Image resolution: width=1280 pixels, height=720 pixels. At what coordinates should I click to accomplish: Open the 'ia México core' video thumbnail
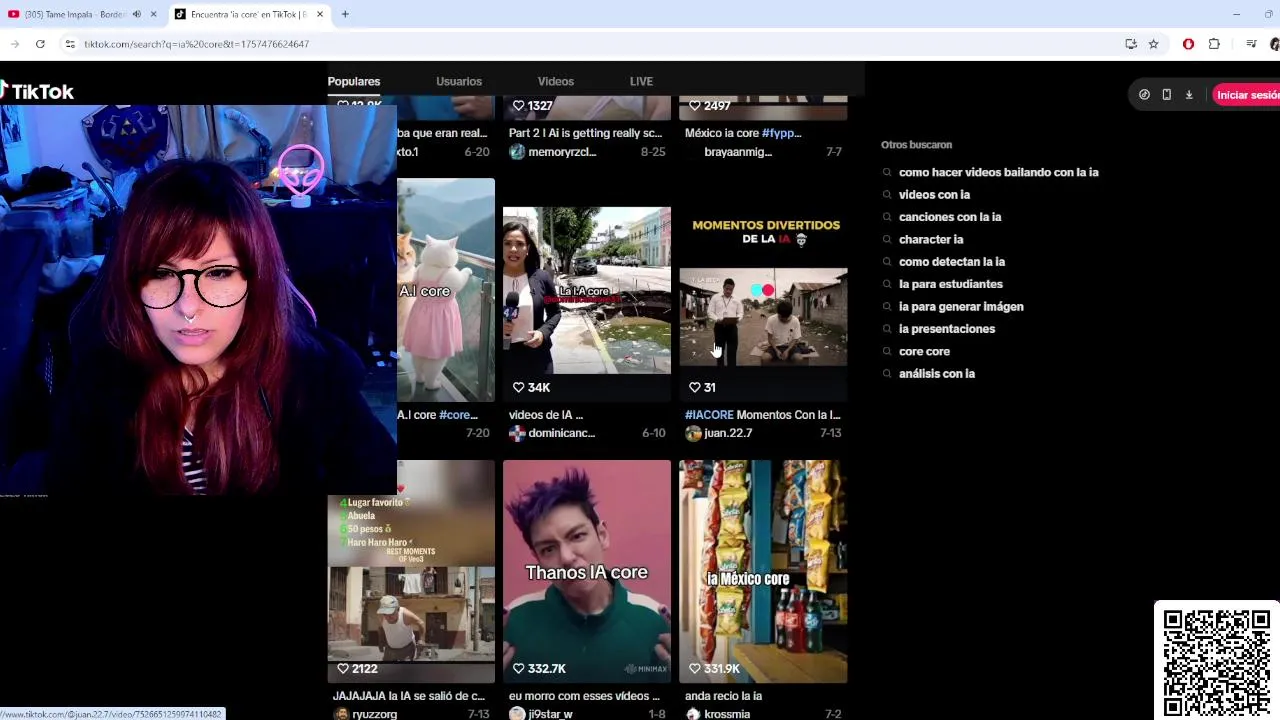click(x=763, y=571)
